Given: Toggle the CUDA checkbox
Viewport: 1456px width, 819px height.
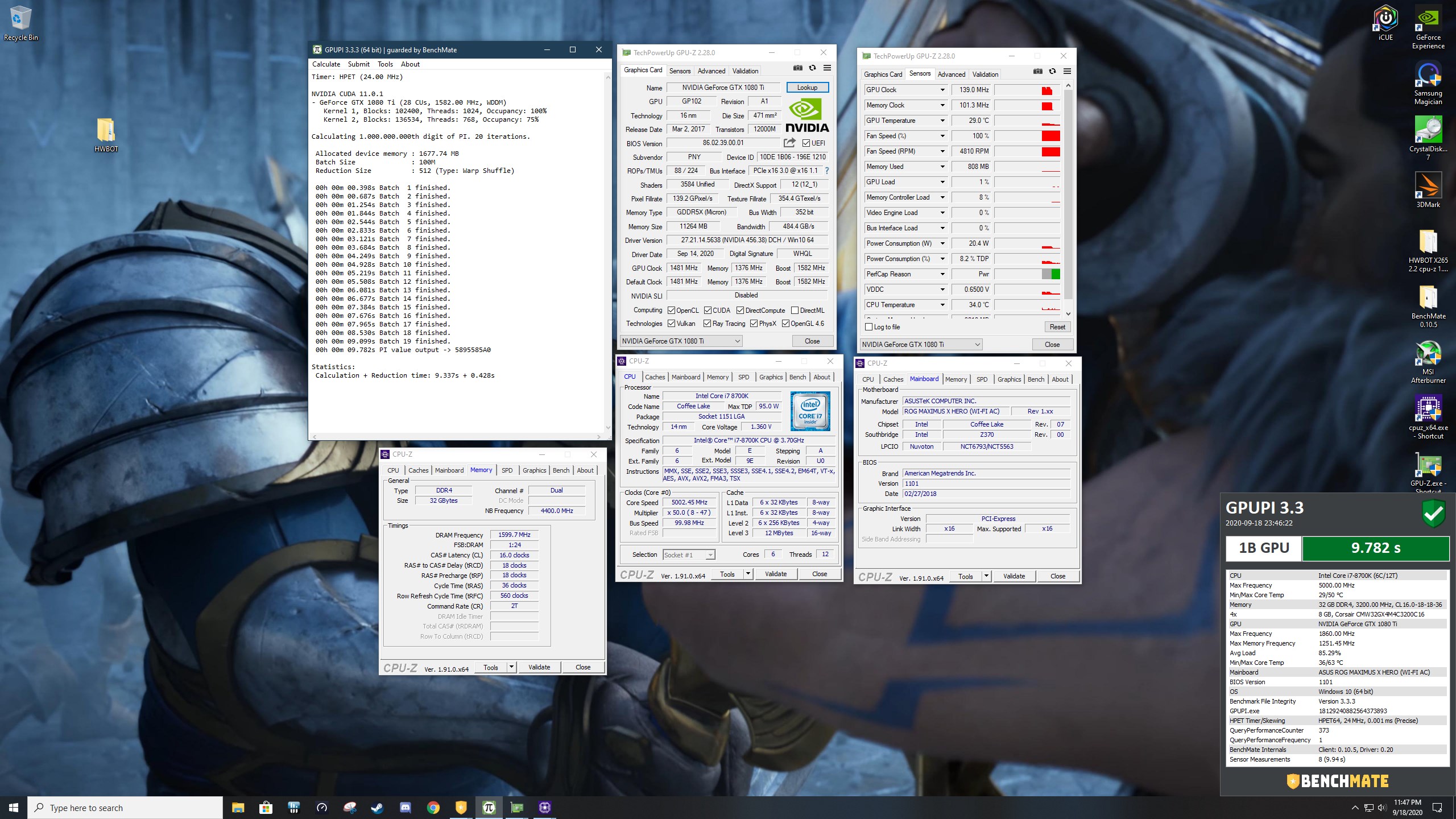Looking at the screenshot, I should pyautogui.click(x=708, y=311).
